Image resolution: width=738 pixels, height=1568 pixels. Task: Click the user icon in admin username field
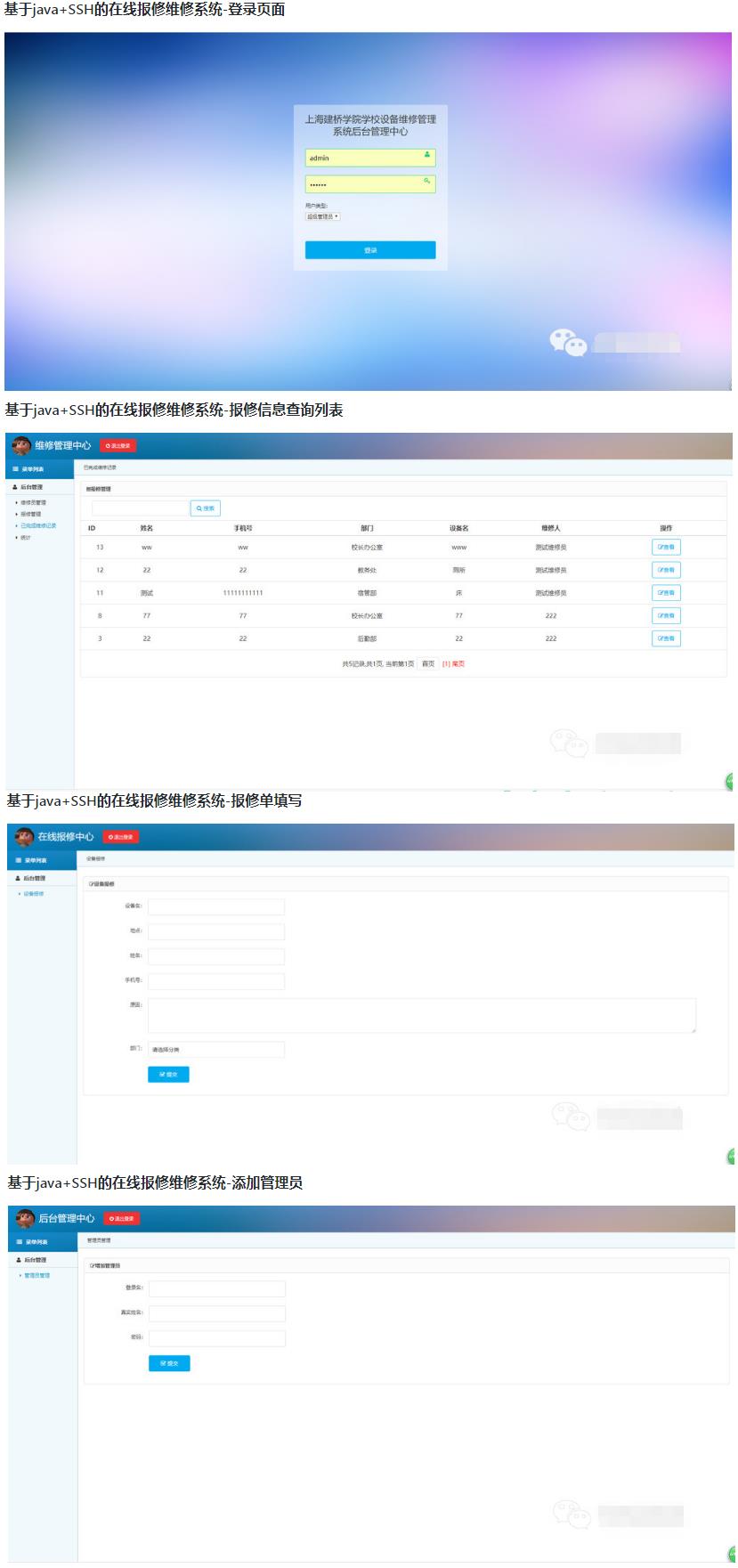(x=427, y=155)
